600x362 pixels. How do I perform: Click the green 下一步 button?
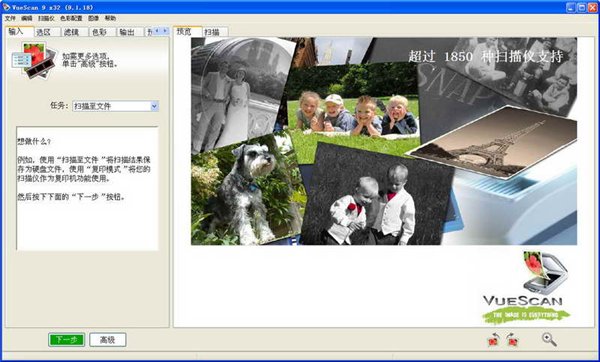pyautogui.click(x=67, y=339)
